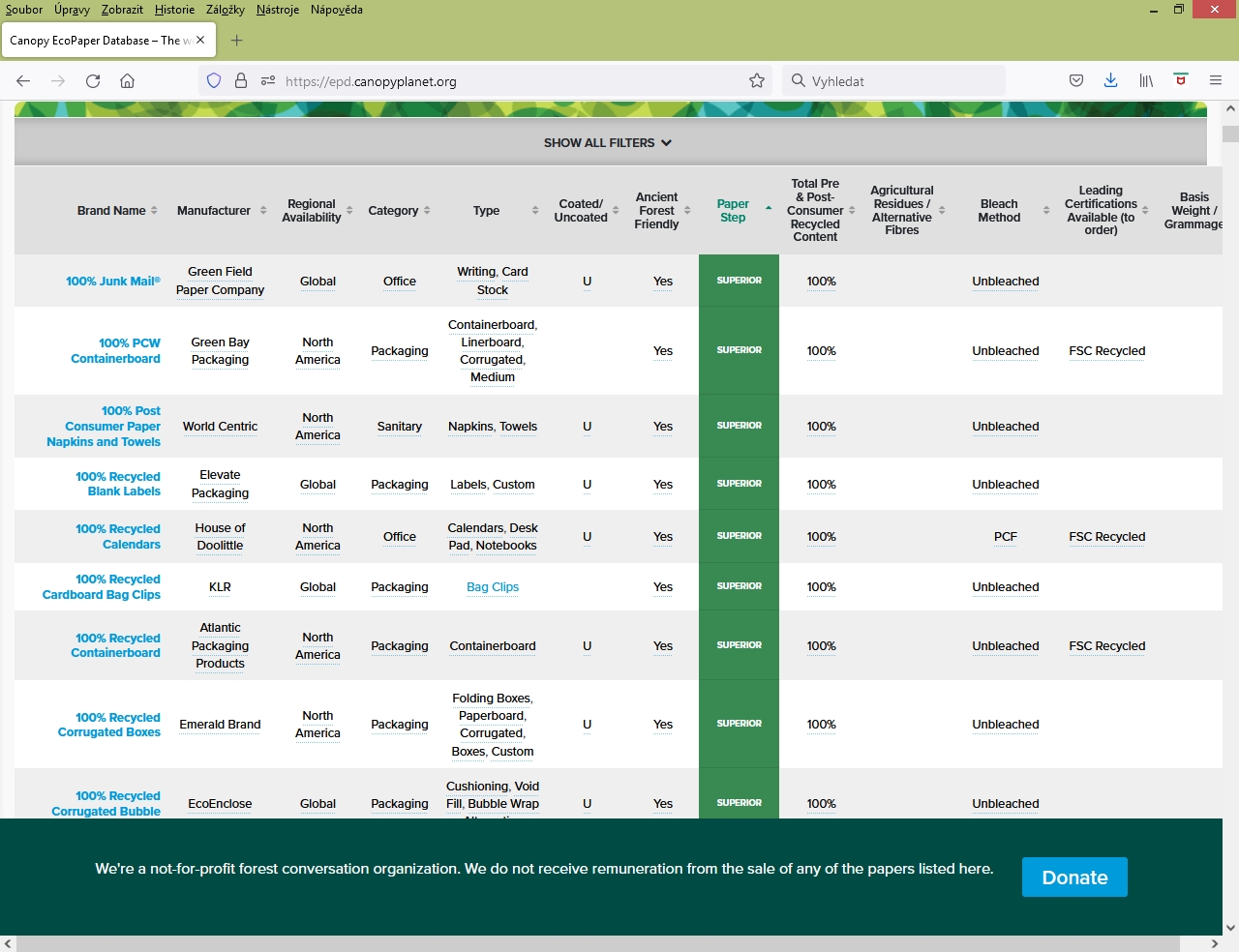The height and width of the screenshot is (952, 1239).
Task: Open 100% Recycled Cardboard Bag Clips link
Action: [102, 587]
